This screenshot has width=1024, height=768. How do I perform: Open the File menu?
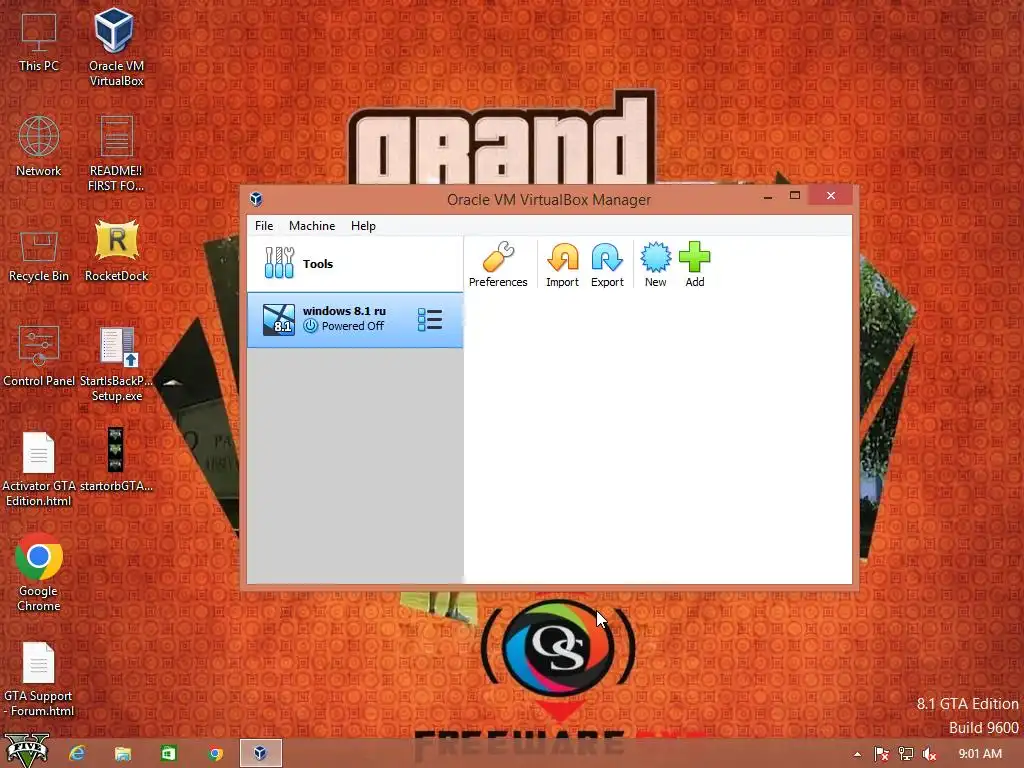264,225
